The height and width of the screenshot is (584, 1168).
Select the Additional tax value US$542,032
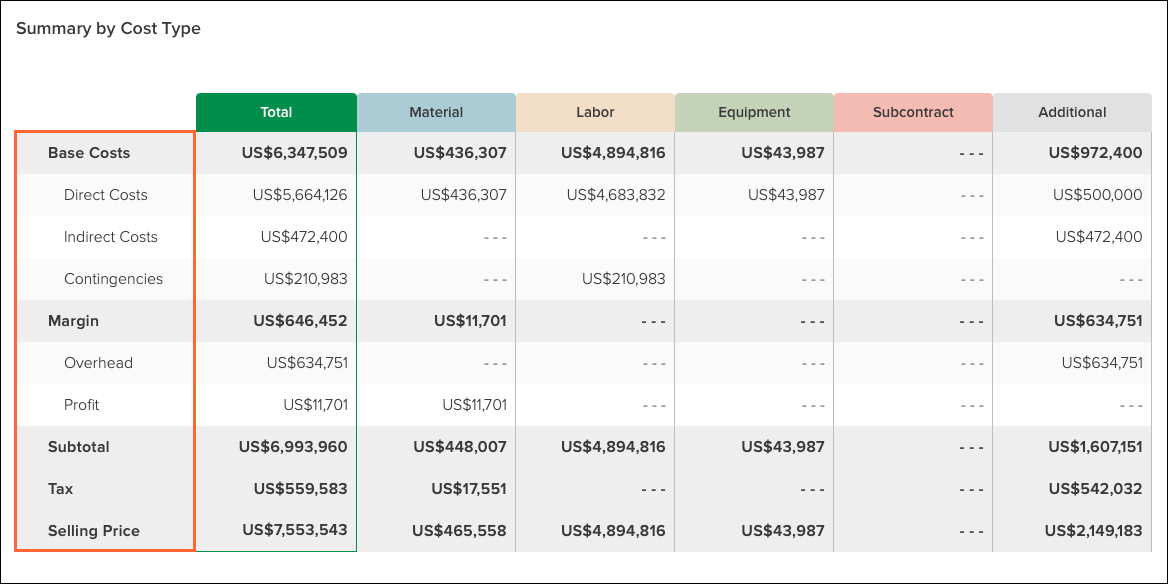pyautogui.click(x=1096, y=489)
